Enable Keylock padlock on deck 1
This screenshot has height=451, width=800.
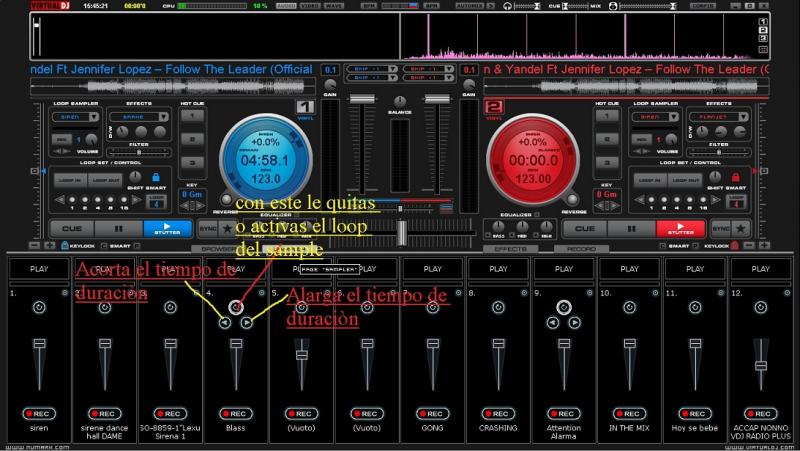(x=65, y=245)
